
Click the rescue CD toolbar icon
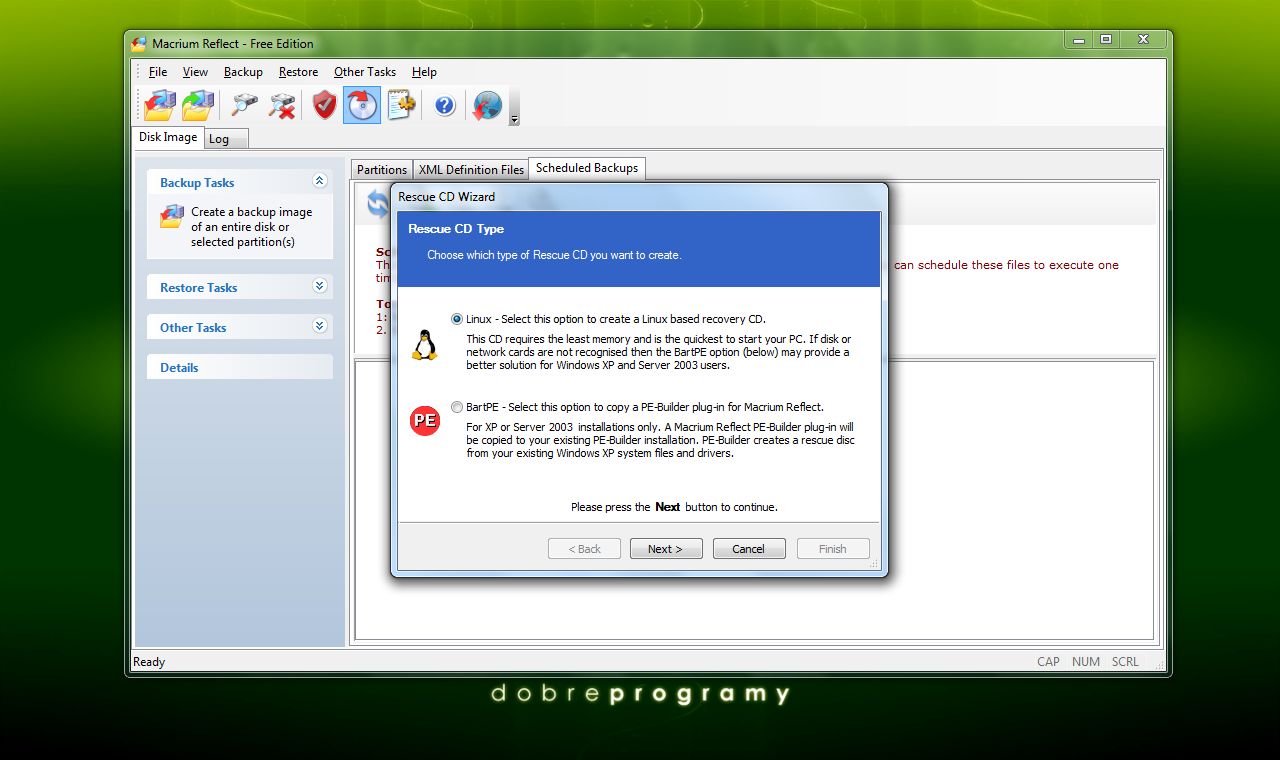click(362, 104)
